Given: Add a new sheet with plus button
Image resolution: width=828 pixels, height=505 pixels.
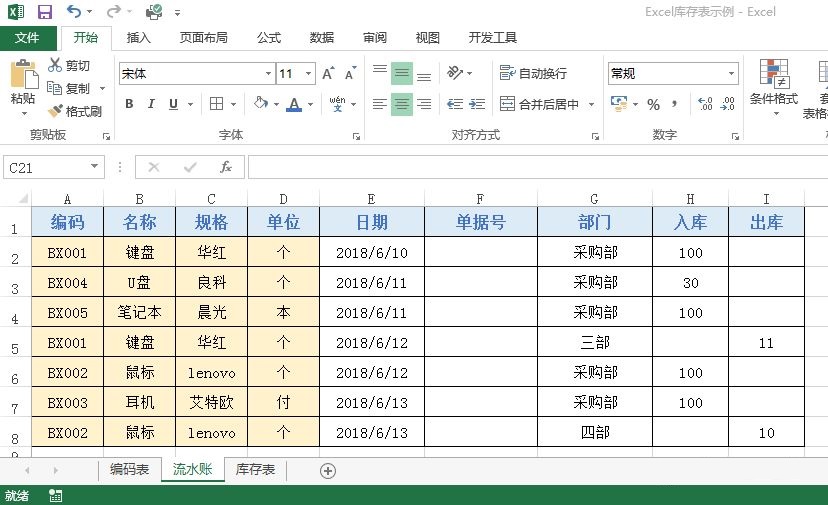Looking at the screenshot, I should click(x=327, y=470).
